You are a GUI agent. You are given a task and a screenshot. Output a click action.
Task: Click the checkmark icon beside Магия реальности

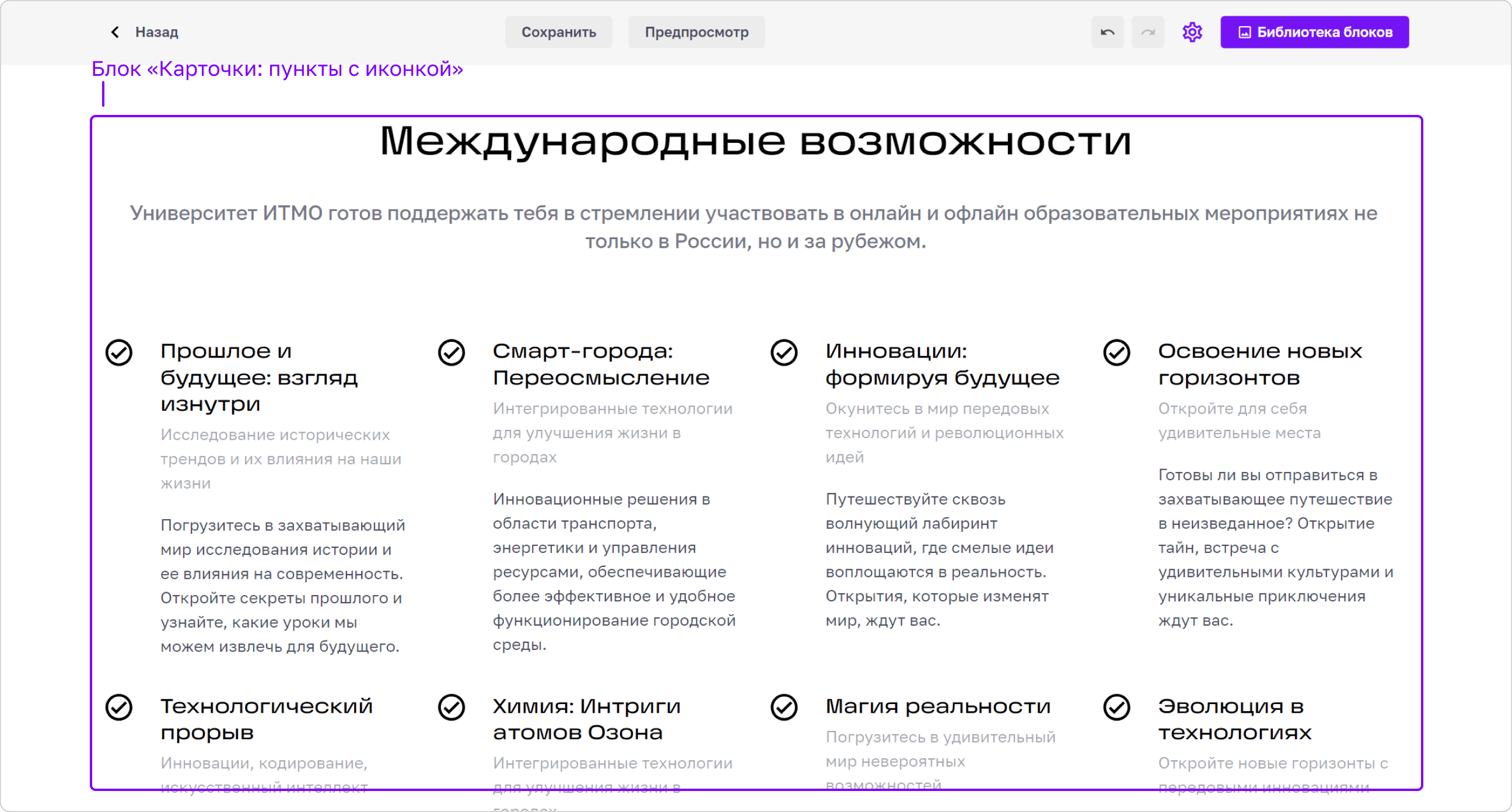784,707
